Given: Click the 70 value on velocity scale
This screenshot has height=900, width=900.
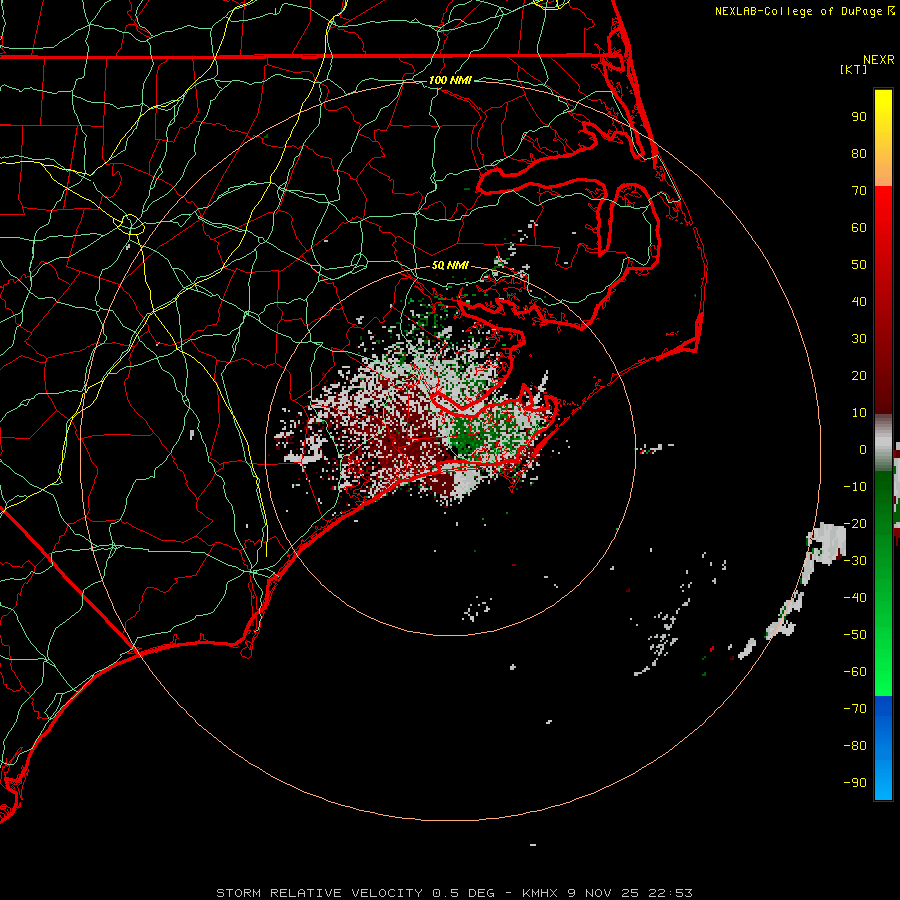Looking at the screenshot, I should [x=859, y=191].
